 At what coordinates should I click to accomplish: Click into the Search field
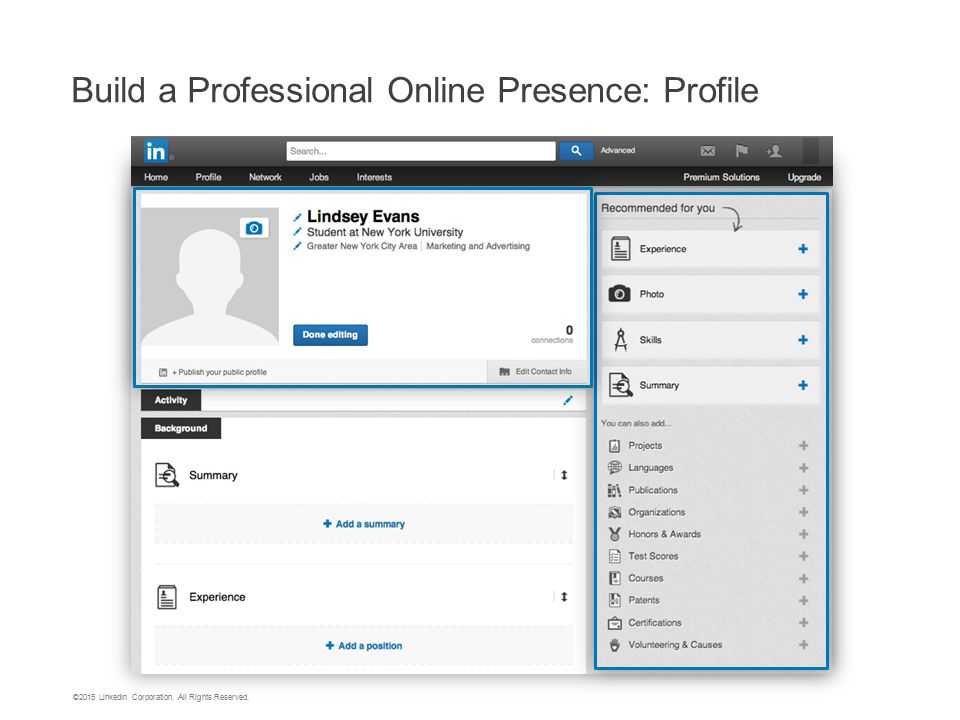(x=421, y=151)
